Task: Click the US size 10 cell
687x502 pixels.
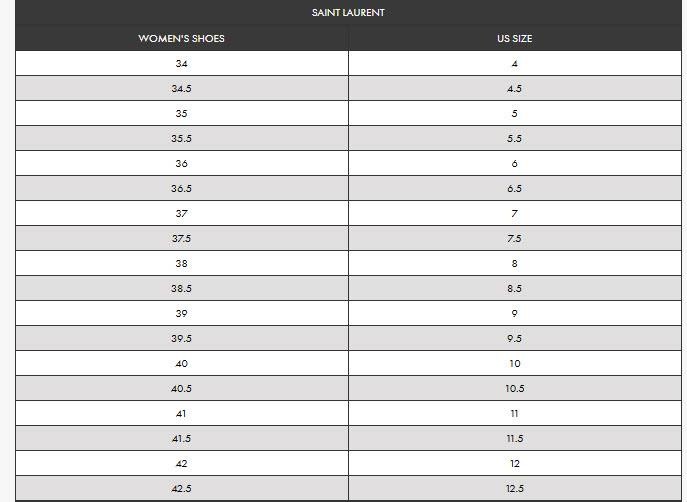Action: [x=514, y=364]
